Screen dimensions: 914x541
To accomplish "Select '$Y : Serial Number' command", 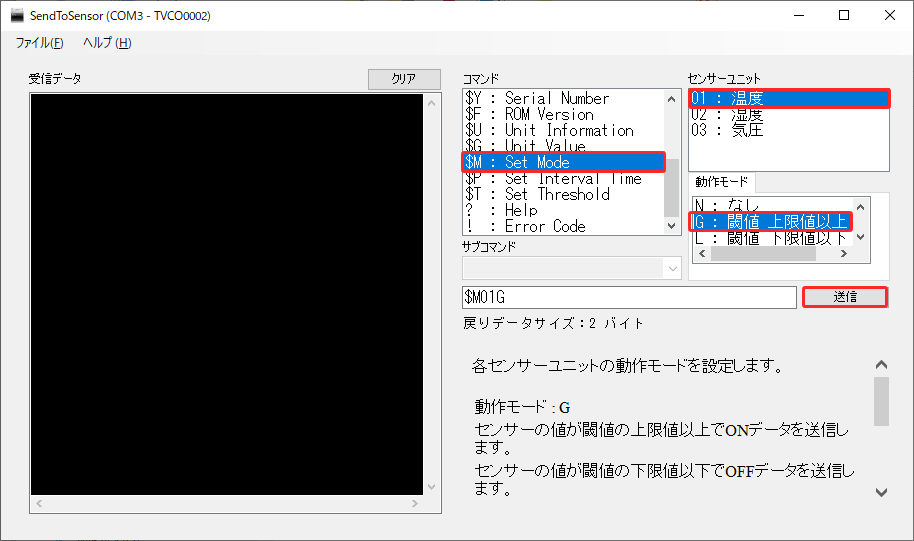I will [564, 98].
